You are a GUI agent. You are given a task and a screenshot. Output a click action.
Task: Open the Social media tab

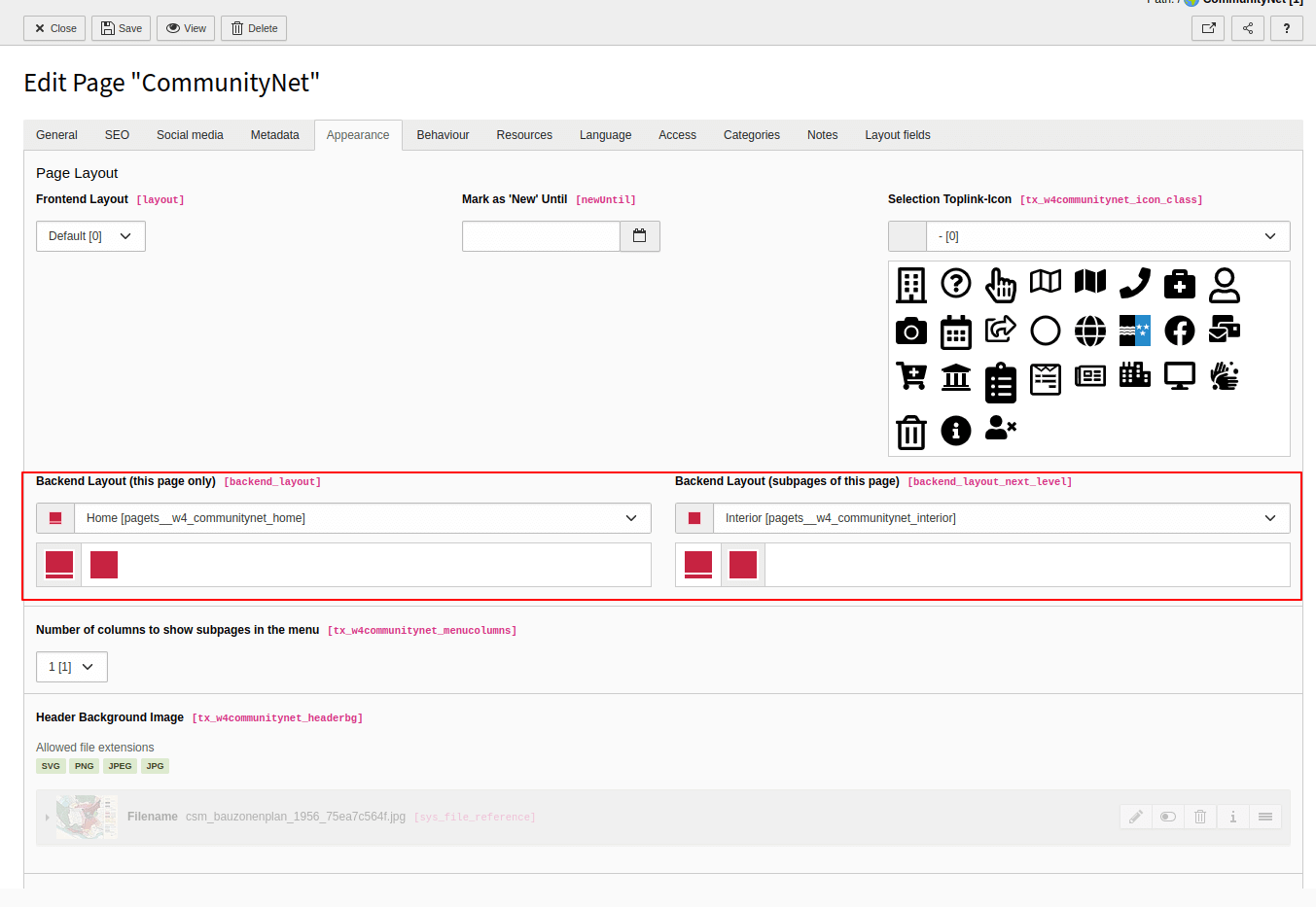[x=190, y=135]
